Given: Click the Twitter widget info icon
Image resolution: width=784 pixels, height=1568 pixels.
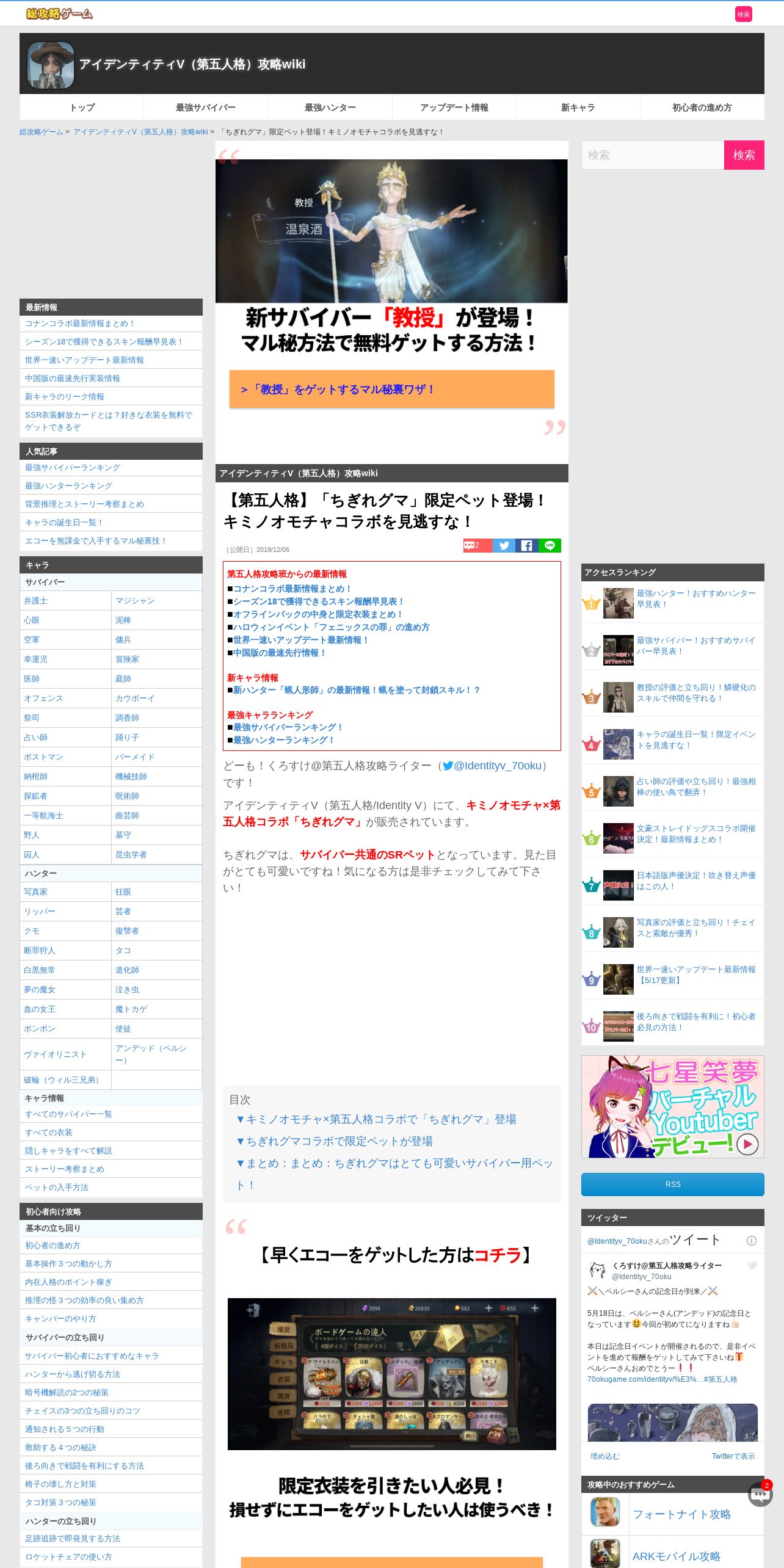Looking at the screenshot, I should pos(752,1240).
